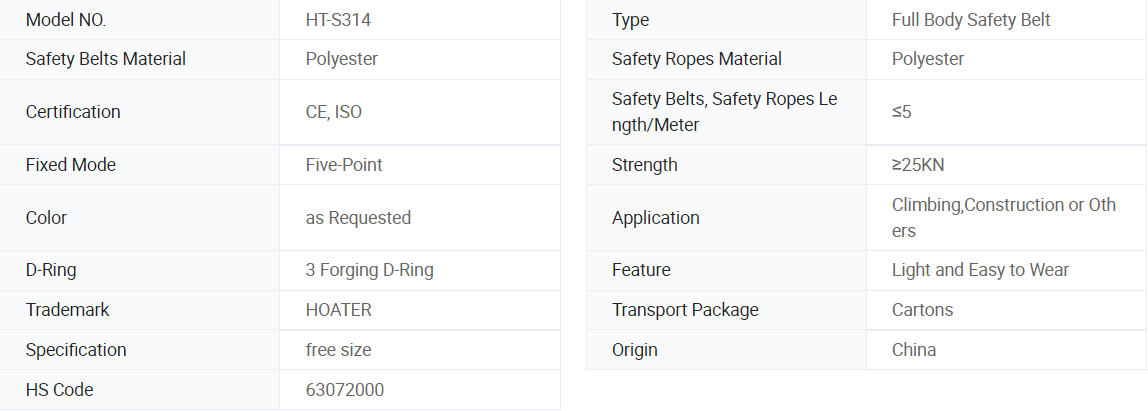
Task: Click the CE, ISO certification value
Action: tap(334, 112)
